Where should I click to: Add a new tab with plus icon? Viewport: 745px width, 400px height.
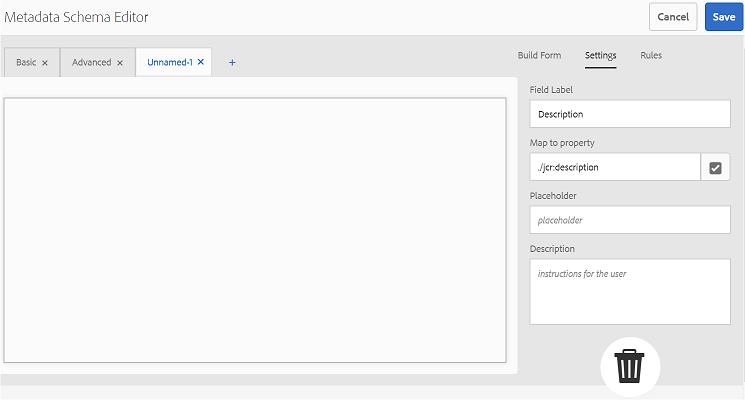[x=232, y=62]
